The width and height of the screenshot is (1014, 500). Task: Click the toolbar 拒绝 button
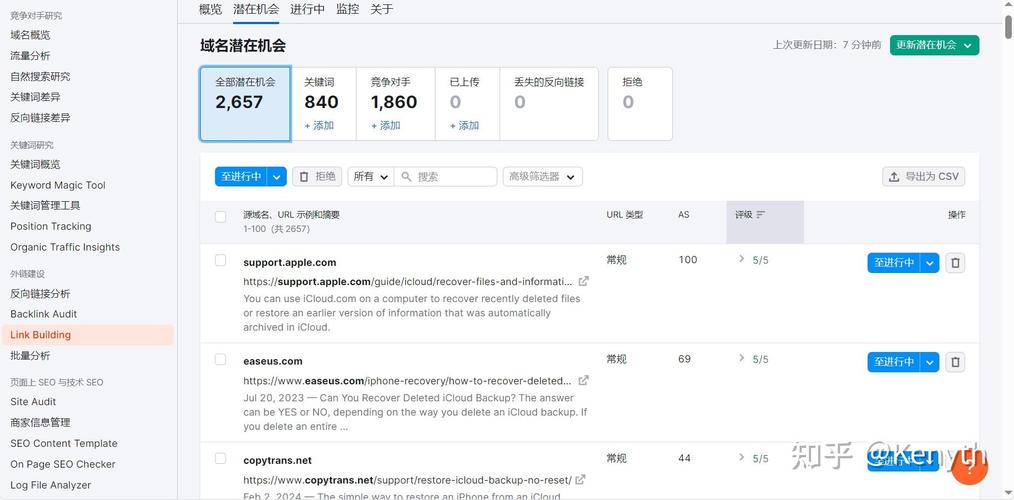pos(317,177)
